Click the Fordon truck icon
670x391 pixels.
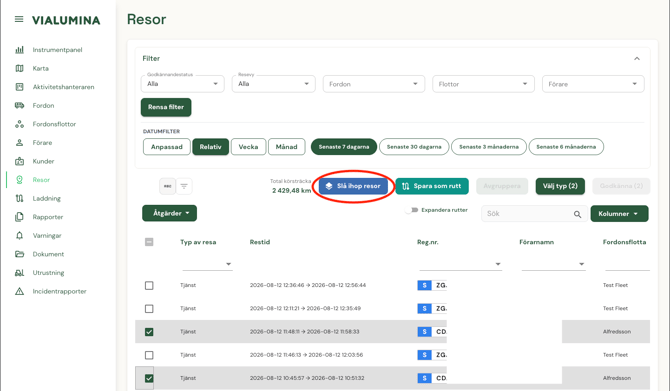[x=19, y=106]
